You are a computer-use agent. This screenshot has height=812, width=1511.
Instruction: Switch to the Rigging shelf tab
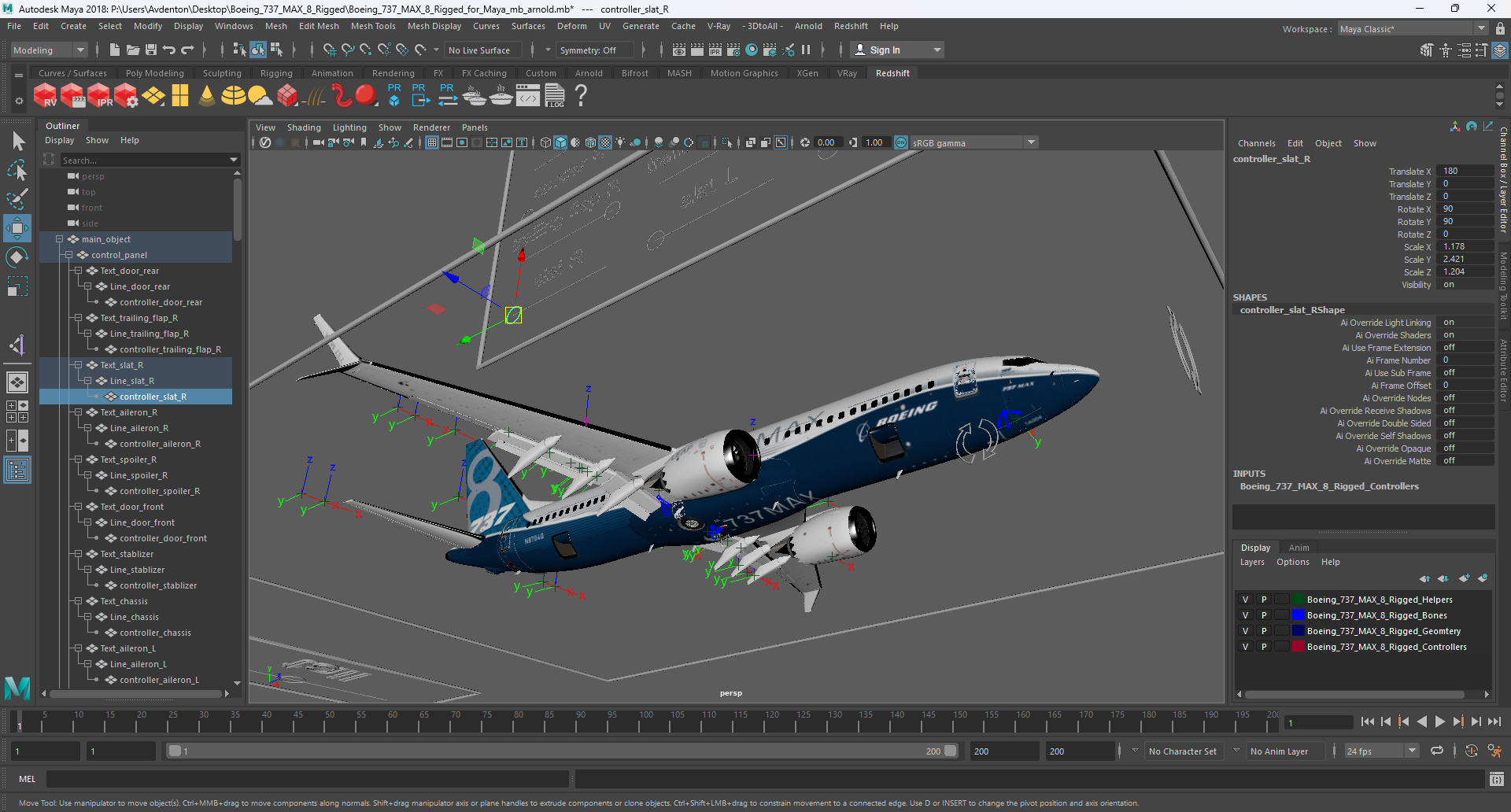(276, 73)
